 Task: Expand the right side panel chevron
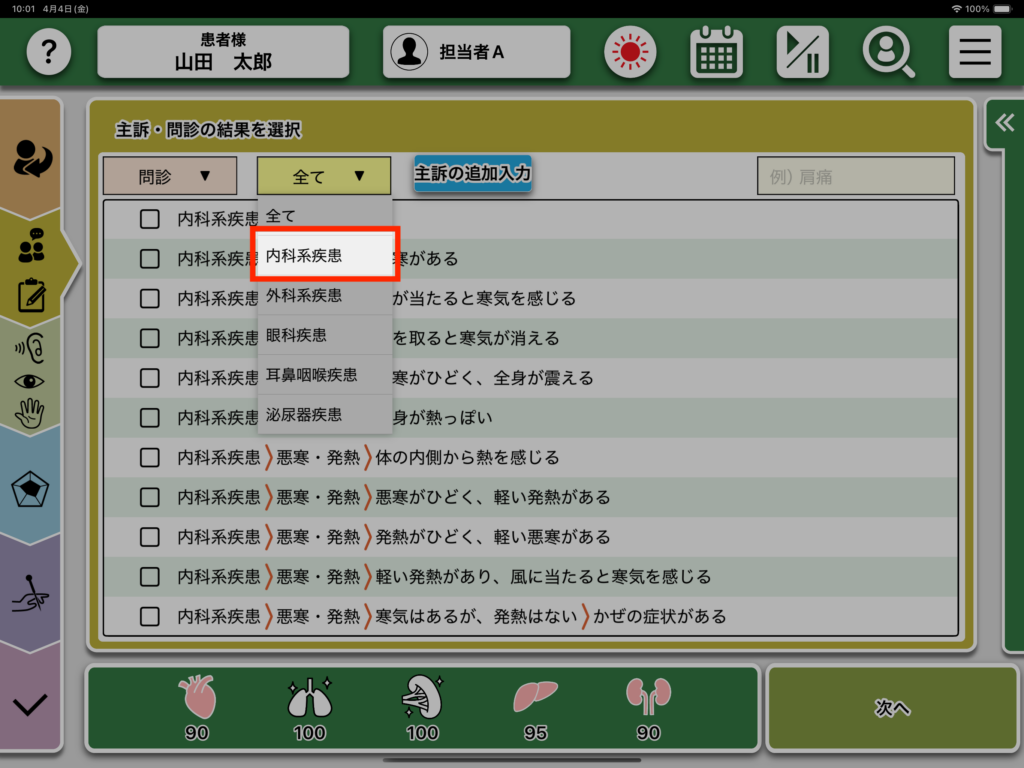point(1003,123)
